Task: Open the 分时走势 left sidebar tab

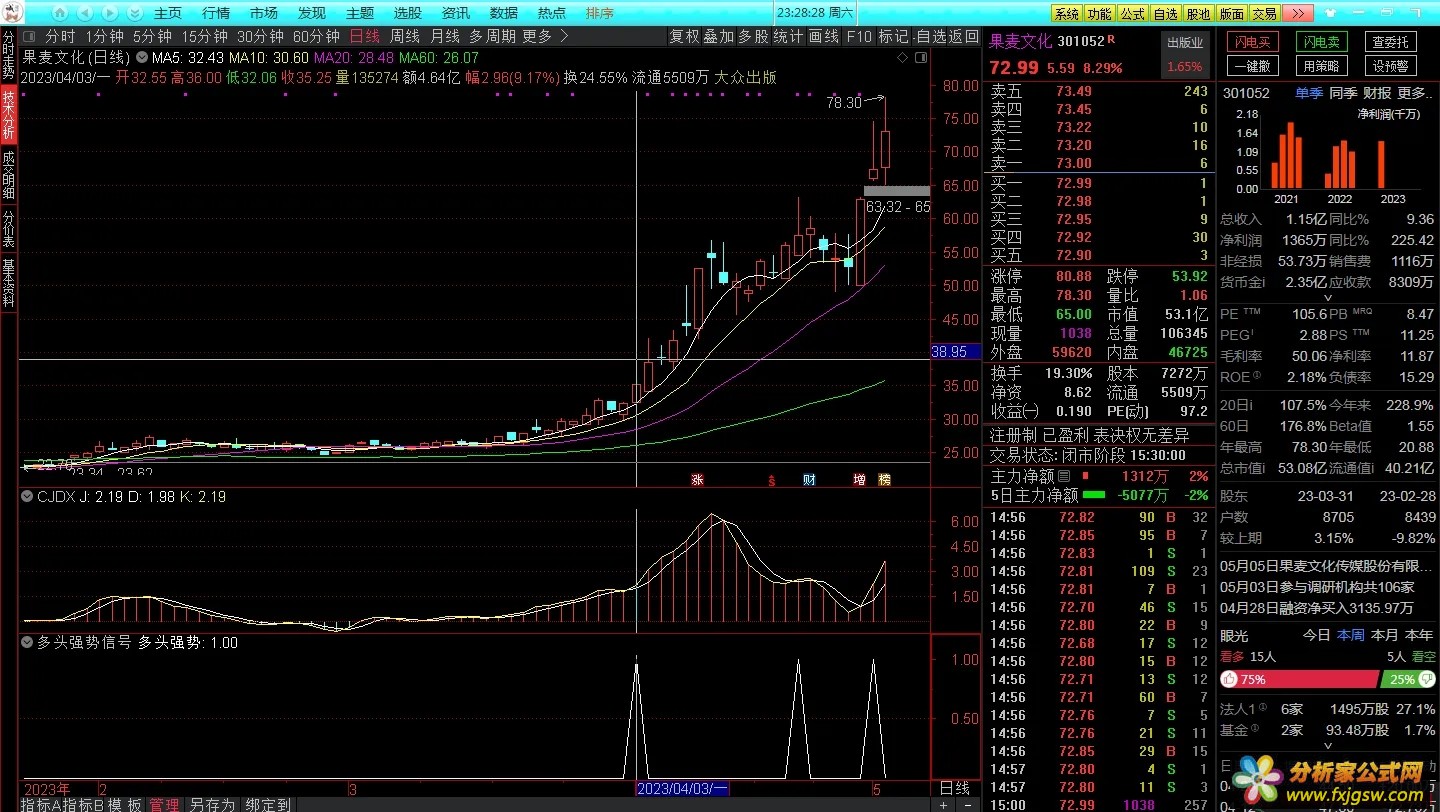Action: coord(8,57)
